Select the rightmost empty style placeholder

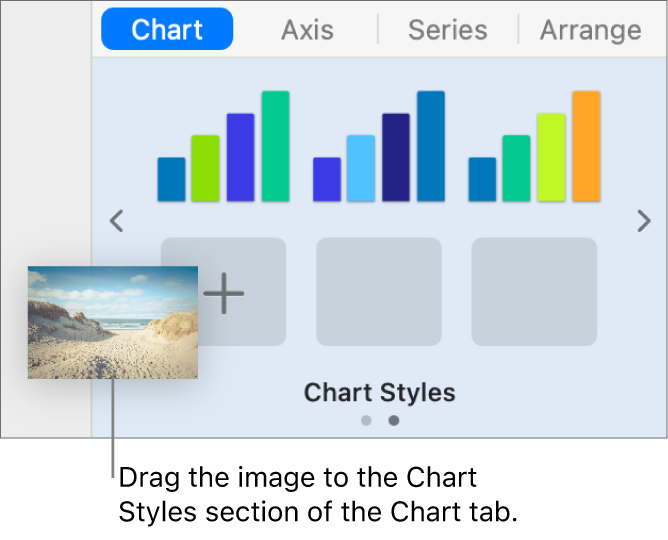[534, 291]
